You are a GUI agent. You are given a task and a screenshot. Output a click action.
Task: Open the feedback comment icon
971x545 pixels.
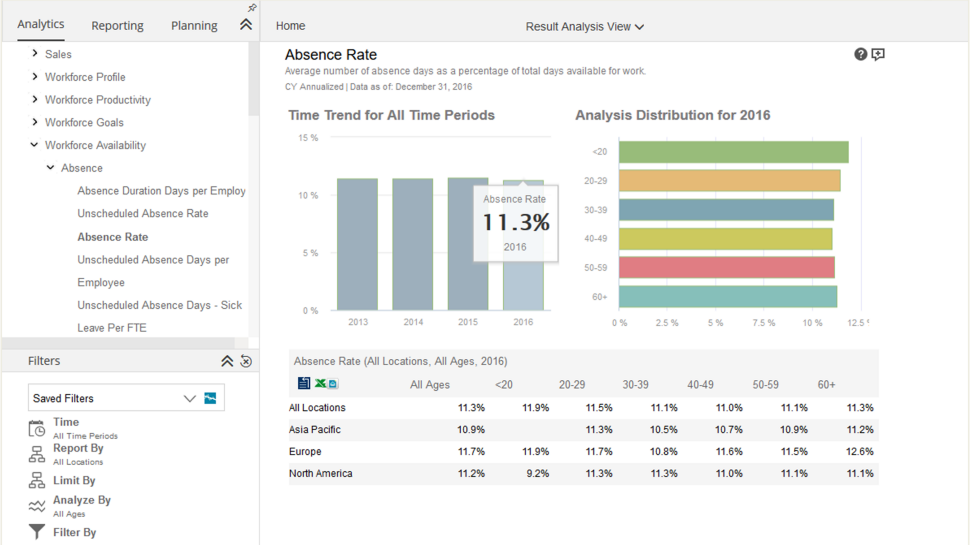878,54
